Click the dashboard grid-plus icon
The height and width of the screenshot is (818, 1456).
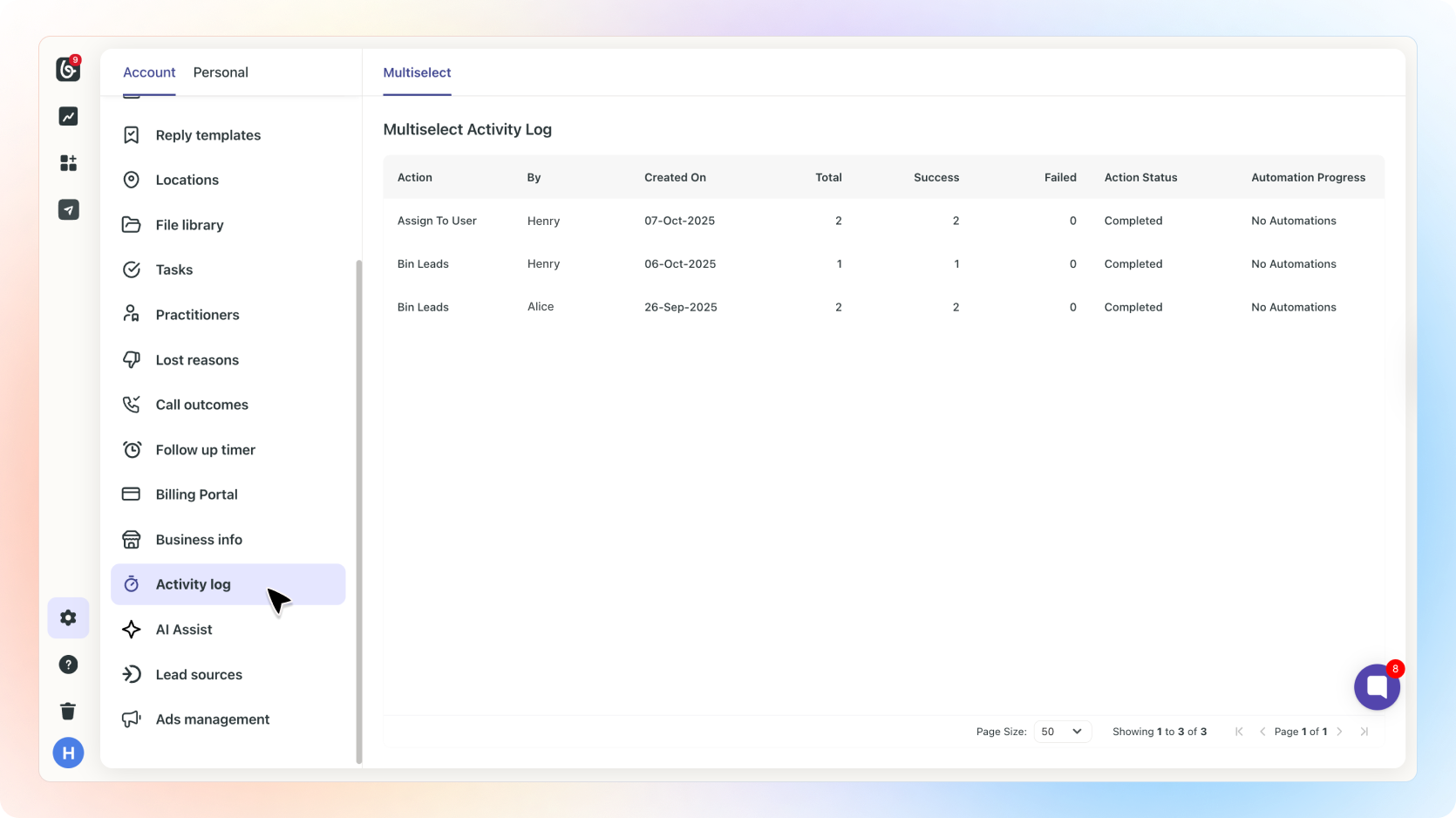pyautogui.click(x=68, y=163)
